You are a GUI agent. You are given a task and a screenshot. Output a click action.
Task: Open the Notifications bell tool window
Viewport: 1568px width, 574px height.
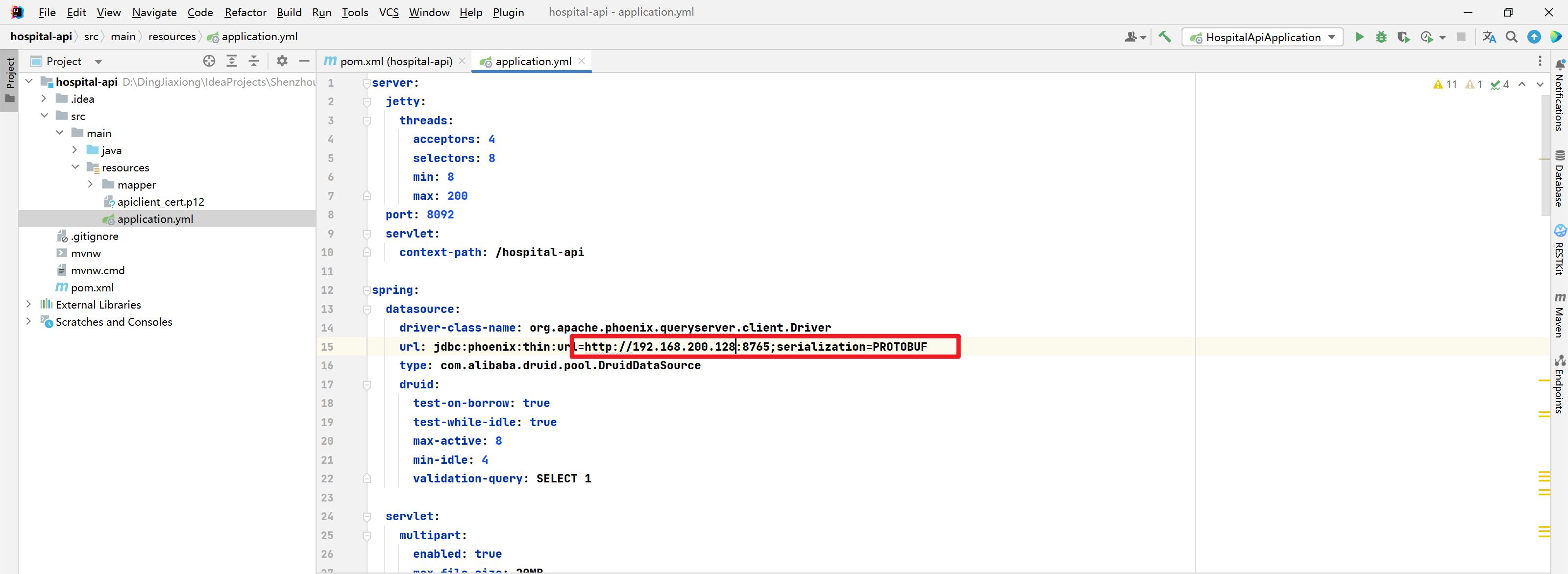point(1560,95)
